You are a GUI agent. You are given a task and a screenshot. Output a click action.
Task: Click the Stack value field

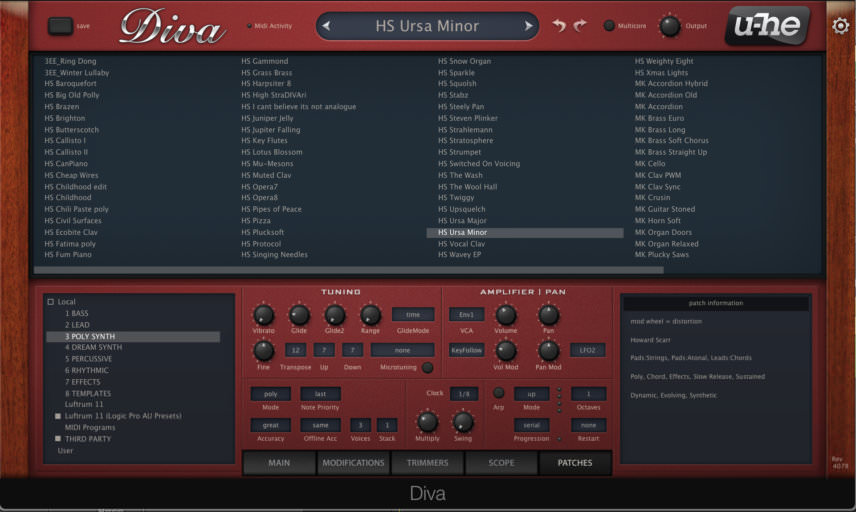tap(387, 425)
